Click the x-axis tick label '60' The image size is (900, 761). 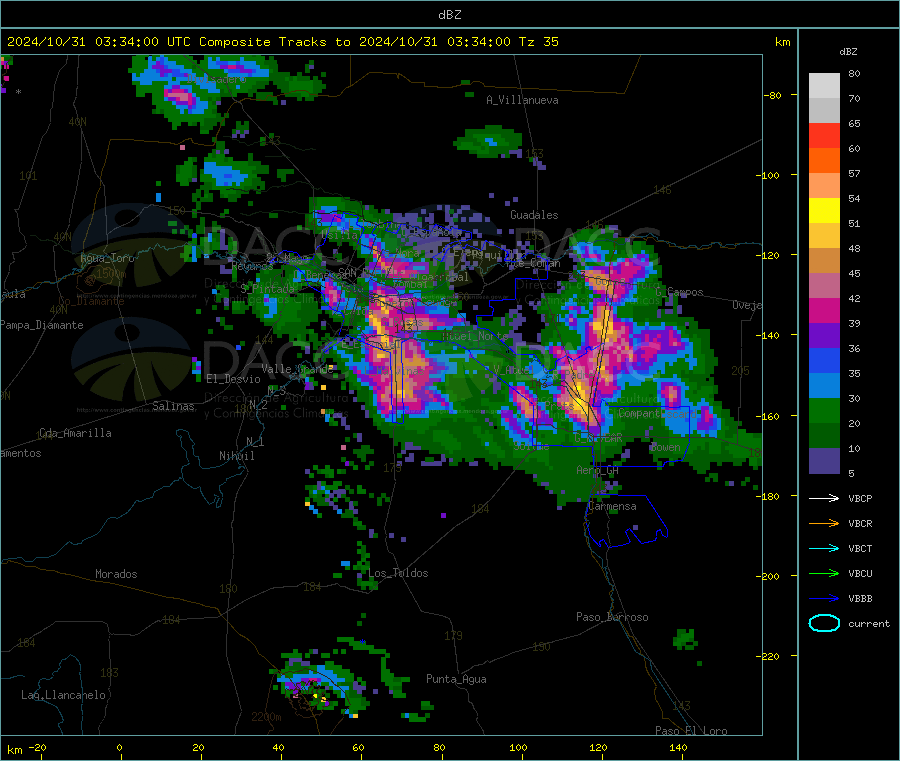coord(359,748)
